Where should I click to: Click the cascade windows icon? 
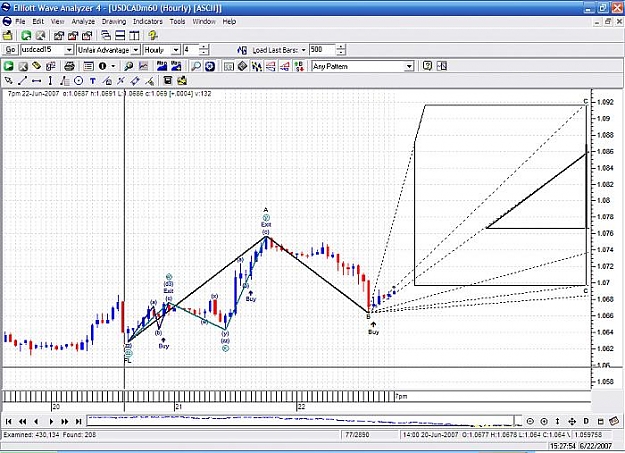(x=106, y=35)
